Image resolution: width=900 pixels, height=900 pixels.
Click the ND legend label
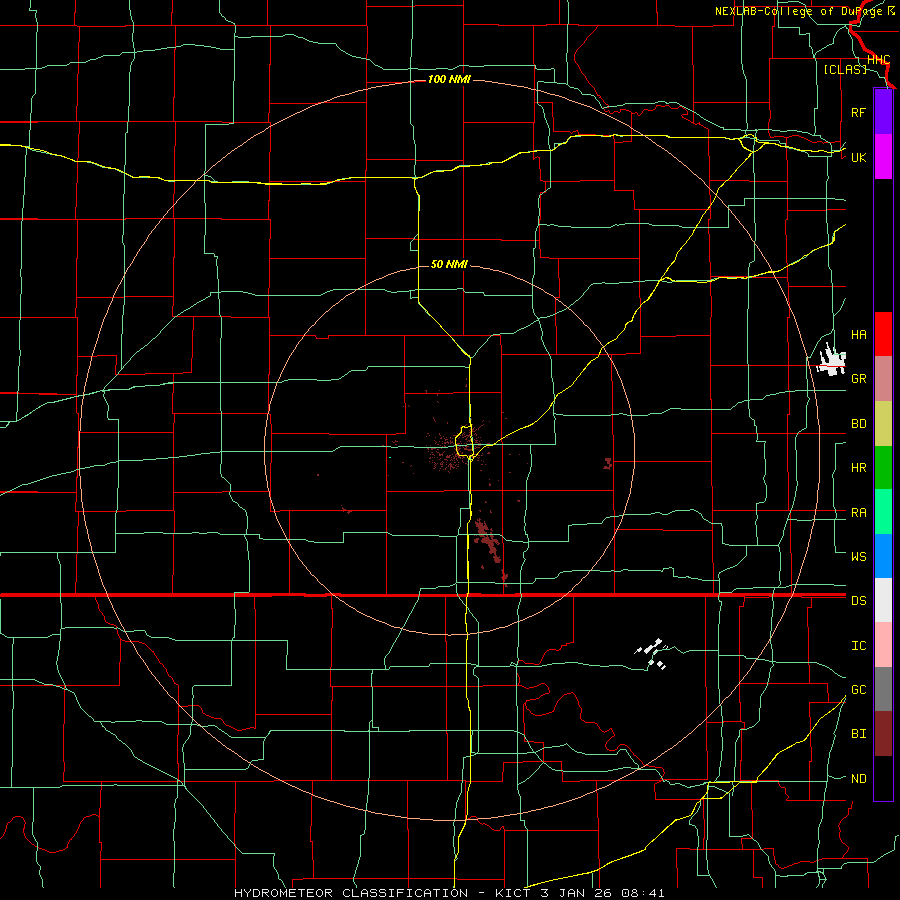[x=858, y=779]
